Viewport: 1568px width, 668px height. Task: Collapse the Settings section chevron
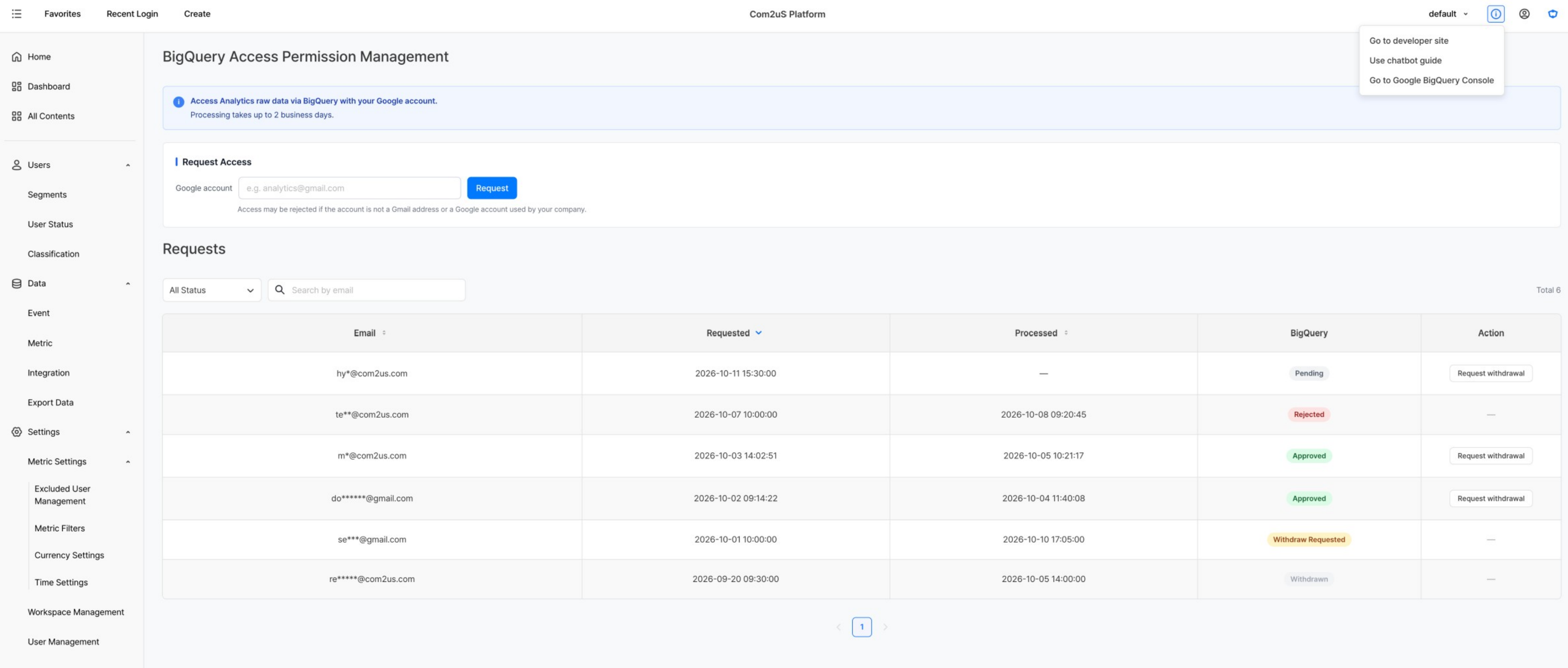tap(128, 432)
